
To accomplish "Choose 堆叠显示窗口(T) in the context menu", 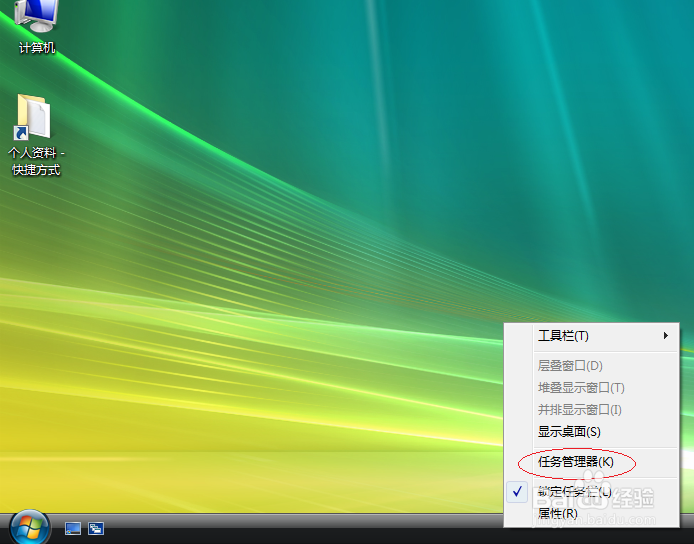I will point(591,388).
